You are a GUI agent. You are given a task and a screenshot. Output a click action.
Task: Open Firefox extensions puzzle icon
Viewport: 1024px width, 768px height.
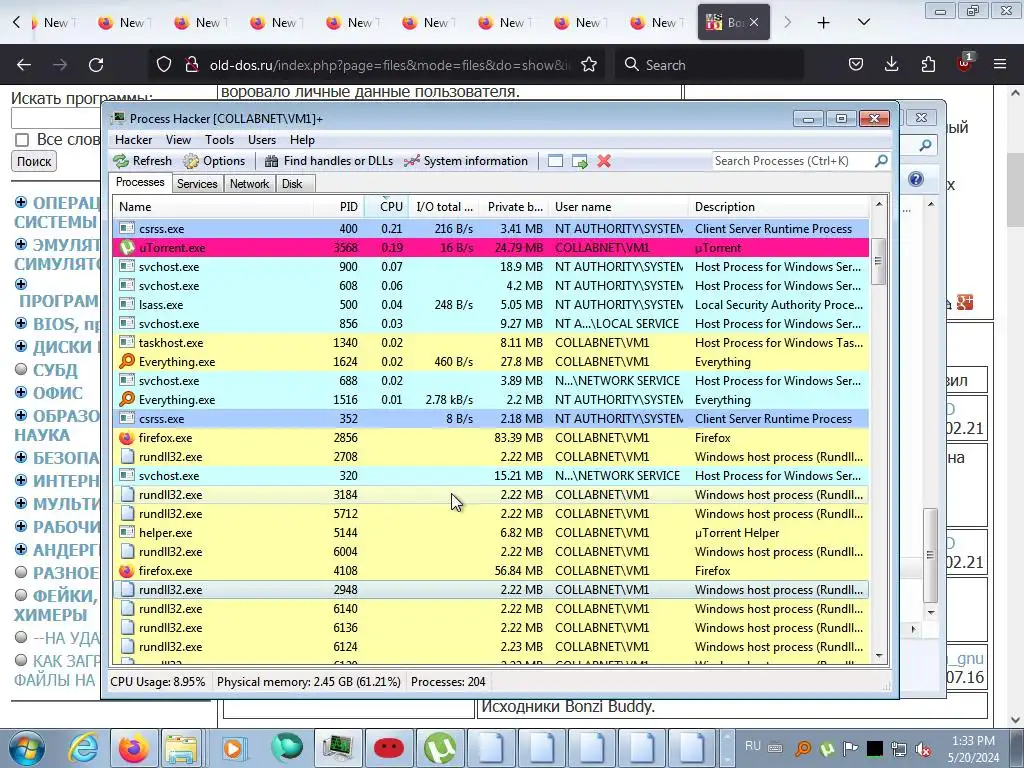point(928,64)
